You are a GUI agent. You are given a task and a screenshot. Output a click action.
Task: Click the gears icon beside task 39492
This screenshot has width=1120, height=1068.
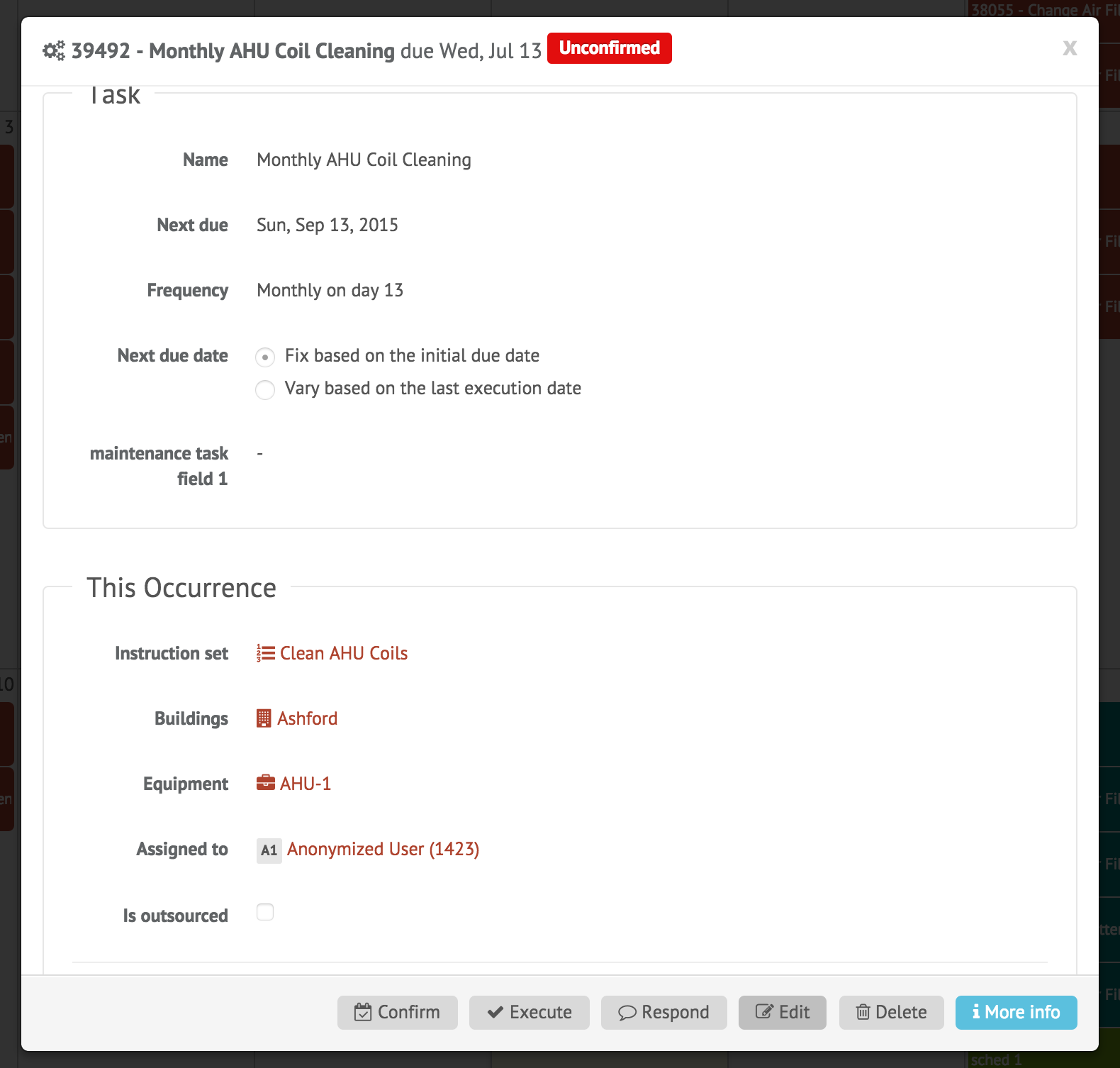coord(54,51)
